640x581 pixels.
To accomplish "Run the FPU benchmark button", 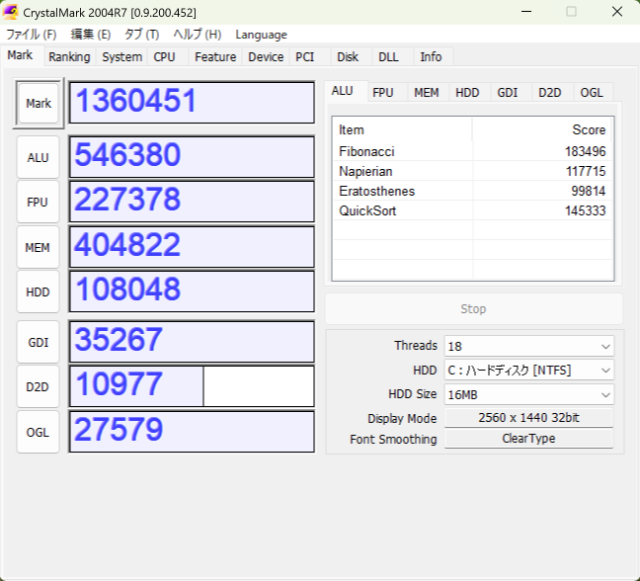I will (x=38, y=202).
